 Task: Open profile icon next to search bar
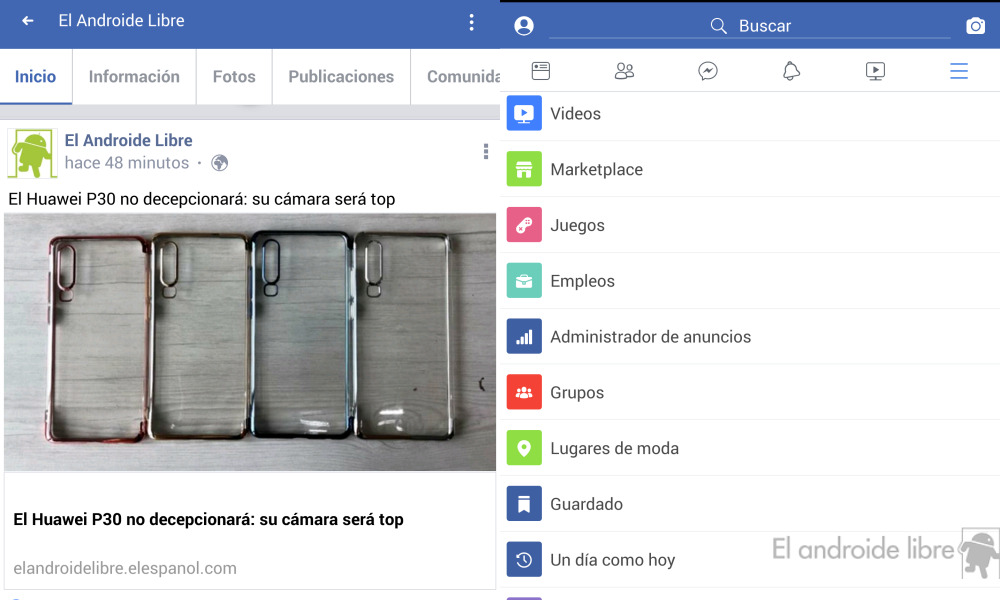[x=524, y=26]
